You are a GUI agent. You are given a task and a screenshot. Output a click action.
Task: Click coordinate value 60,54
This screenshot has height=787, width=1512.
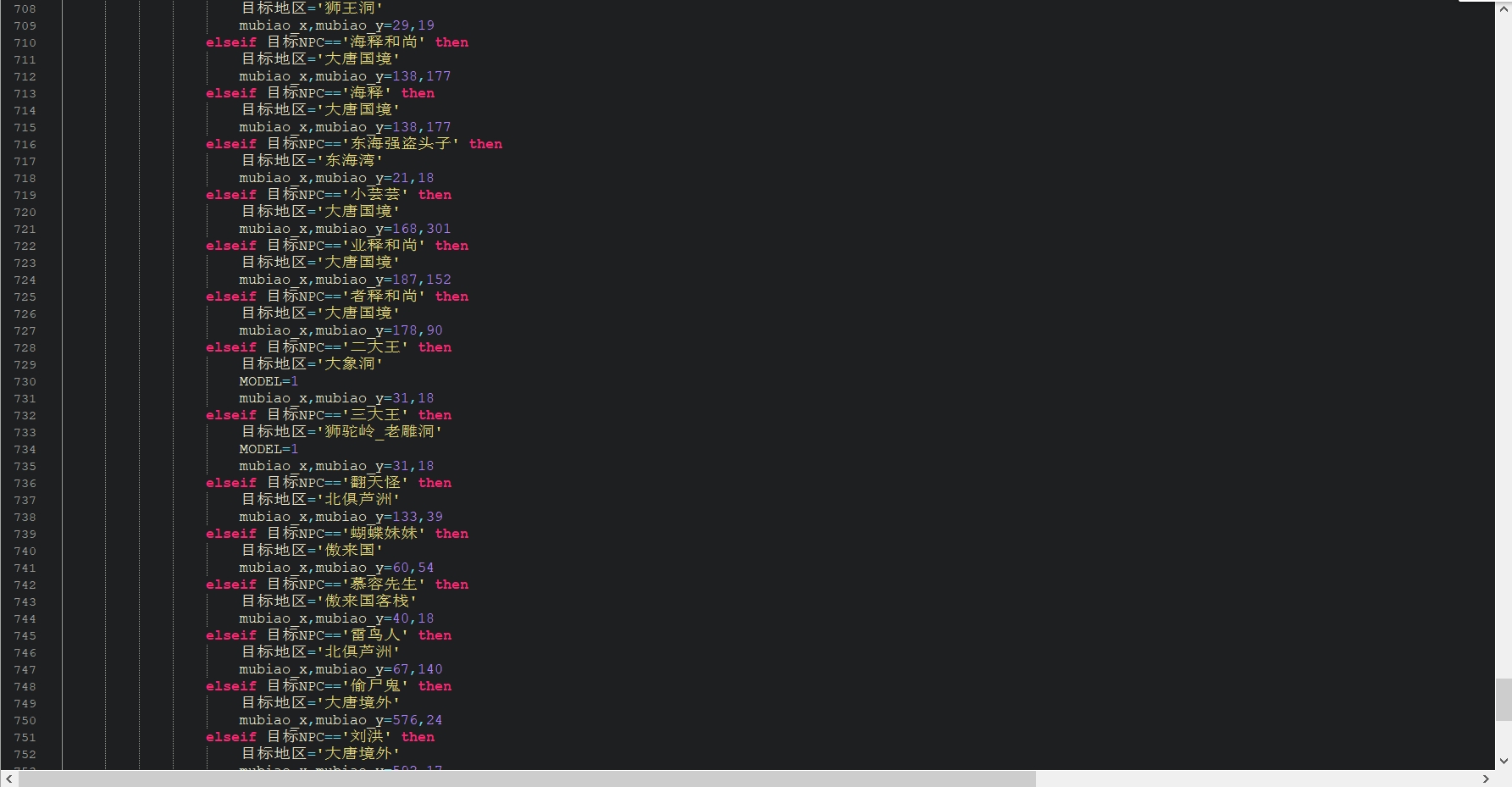[413, 568]
